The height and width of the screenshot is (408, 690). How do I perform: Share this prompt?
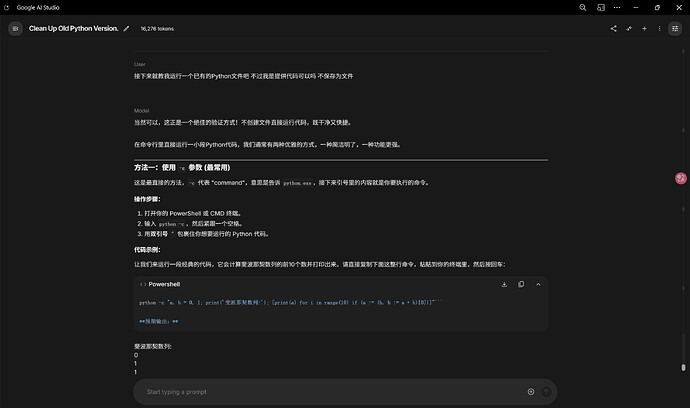coord(613,29)
